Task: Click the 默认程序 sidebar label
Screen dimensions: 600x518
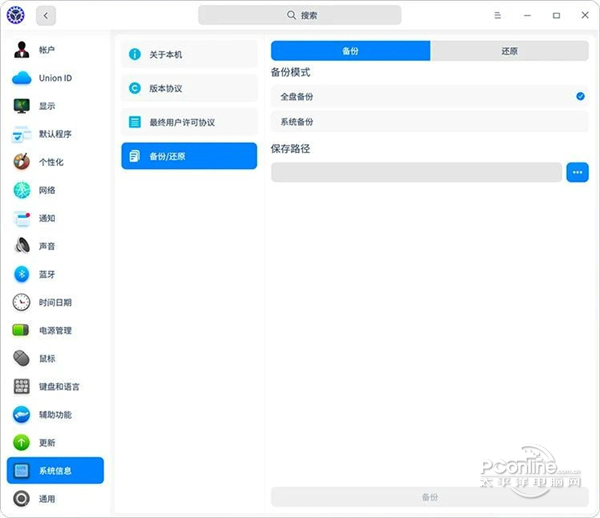Action: click(55, 134)
